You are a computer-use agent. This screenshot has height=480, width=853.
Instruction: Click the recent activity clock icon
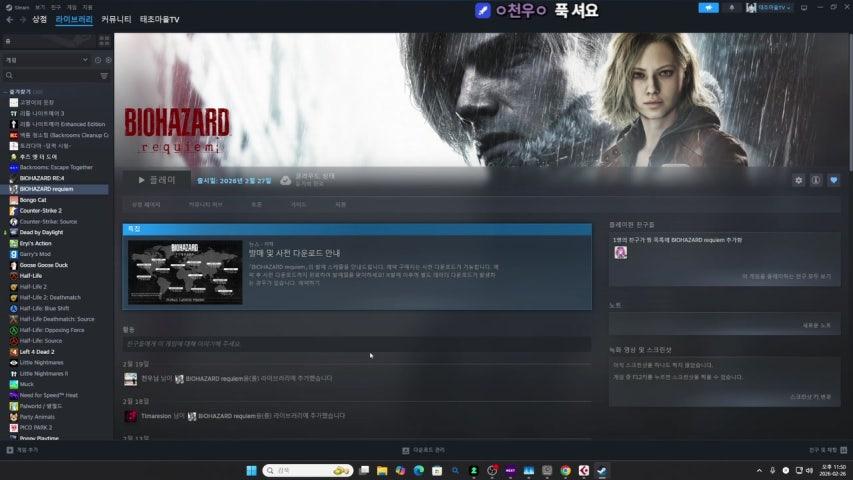coord(98,60)
